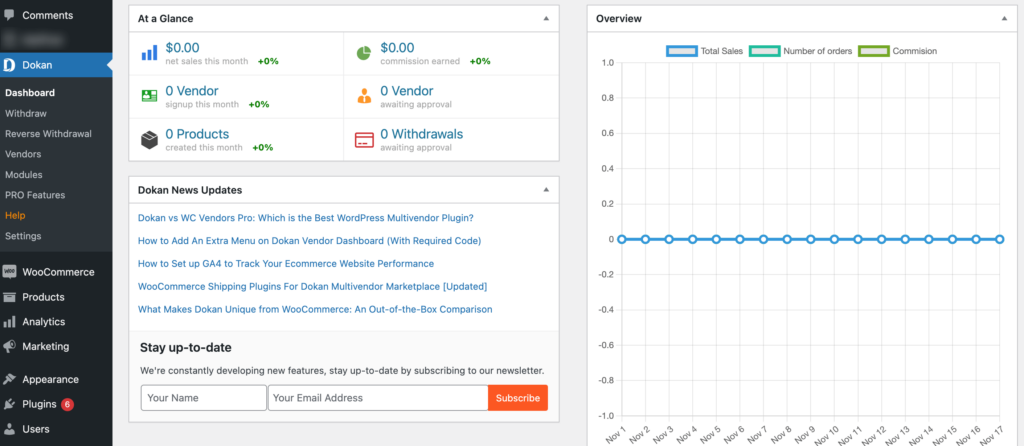
Task: Open the Comments menu label
Action: point(48,15)
